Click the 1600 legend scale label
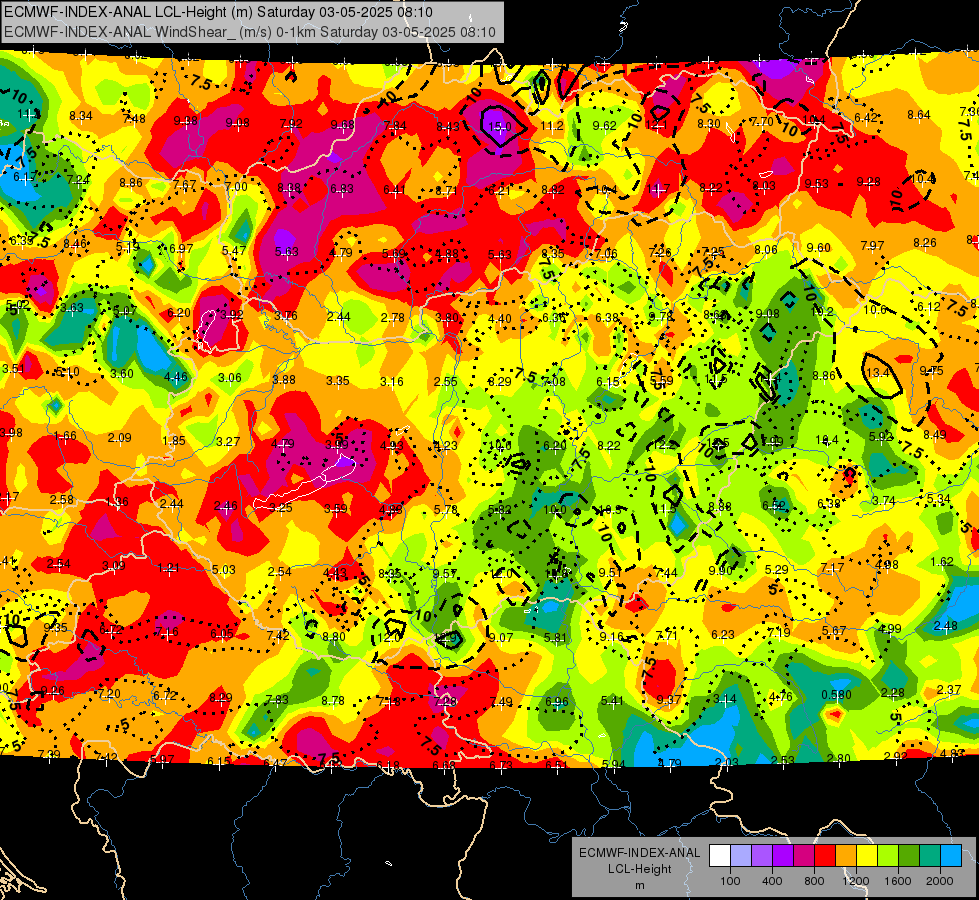979x900 pixels. tap(898, 881)
